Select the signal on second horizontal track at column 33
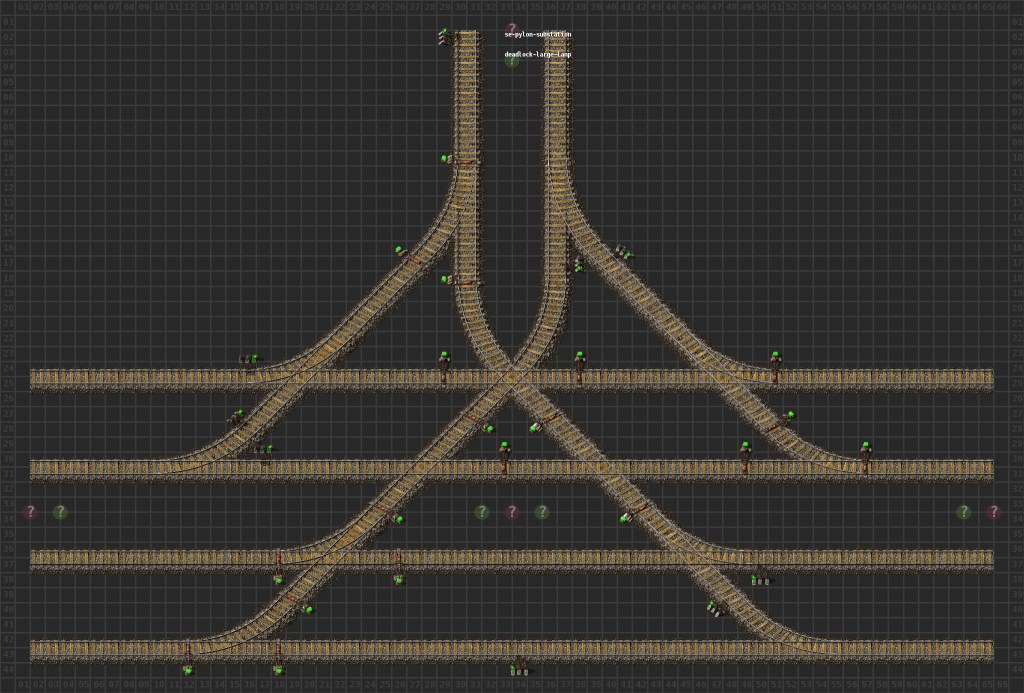Image resolution: width=1024 pixels, height=693 pixels. coord(504,457)
